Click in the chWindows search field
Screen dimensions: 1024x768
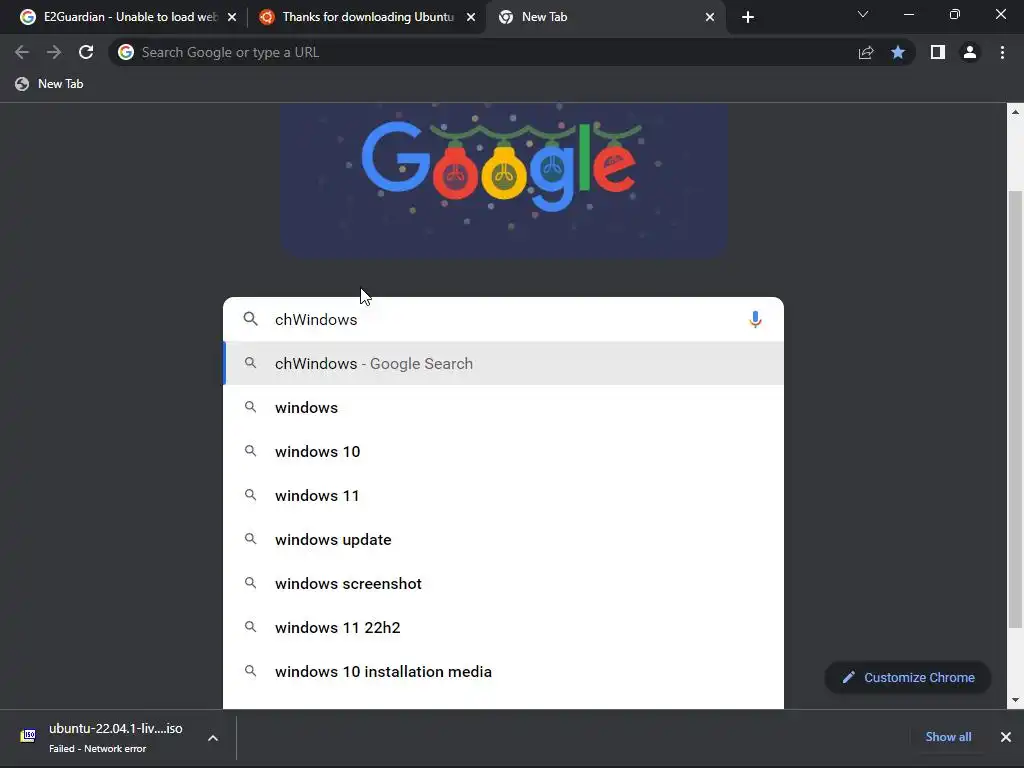tap(503, 319)
